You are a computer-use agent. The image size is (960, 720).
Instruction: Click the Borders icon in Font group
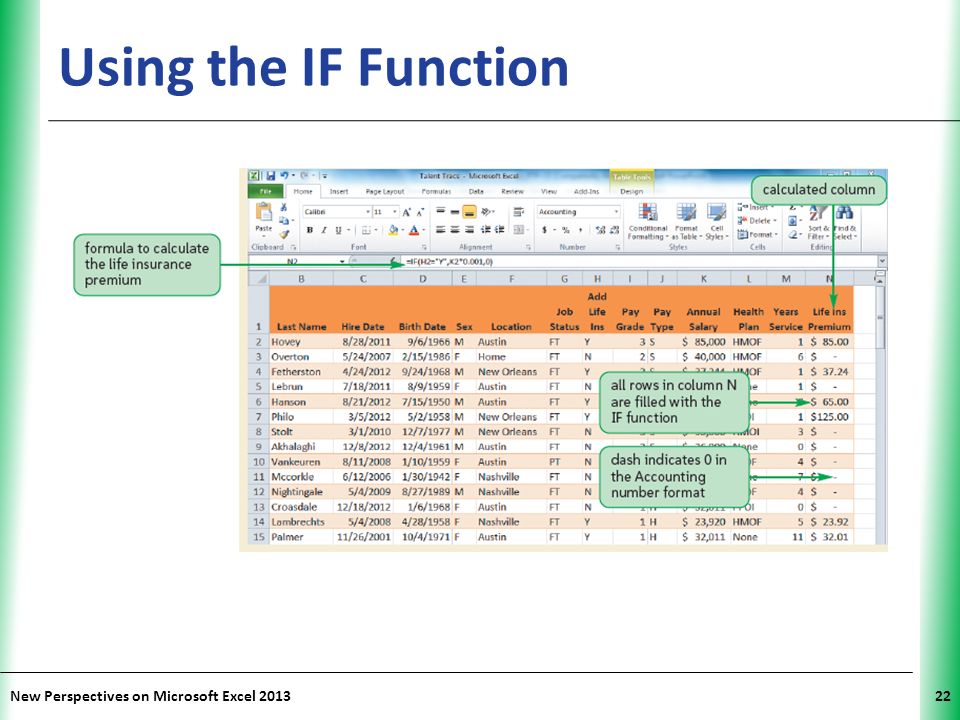point(366,230)
